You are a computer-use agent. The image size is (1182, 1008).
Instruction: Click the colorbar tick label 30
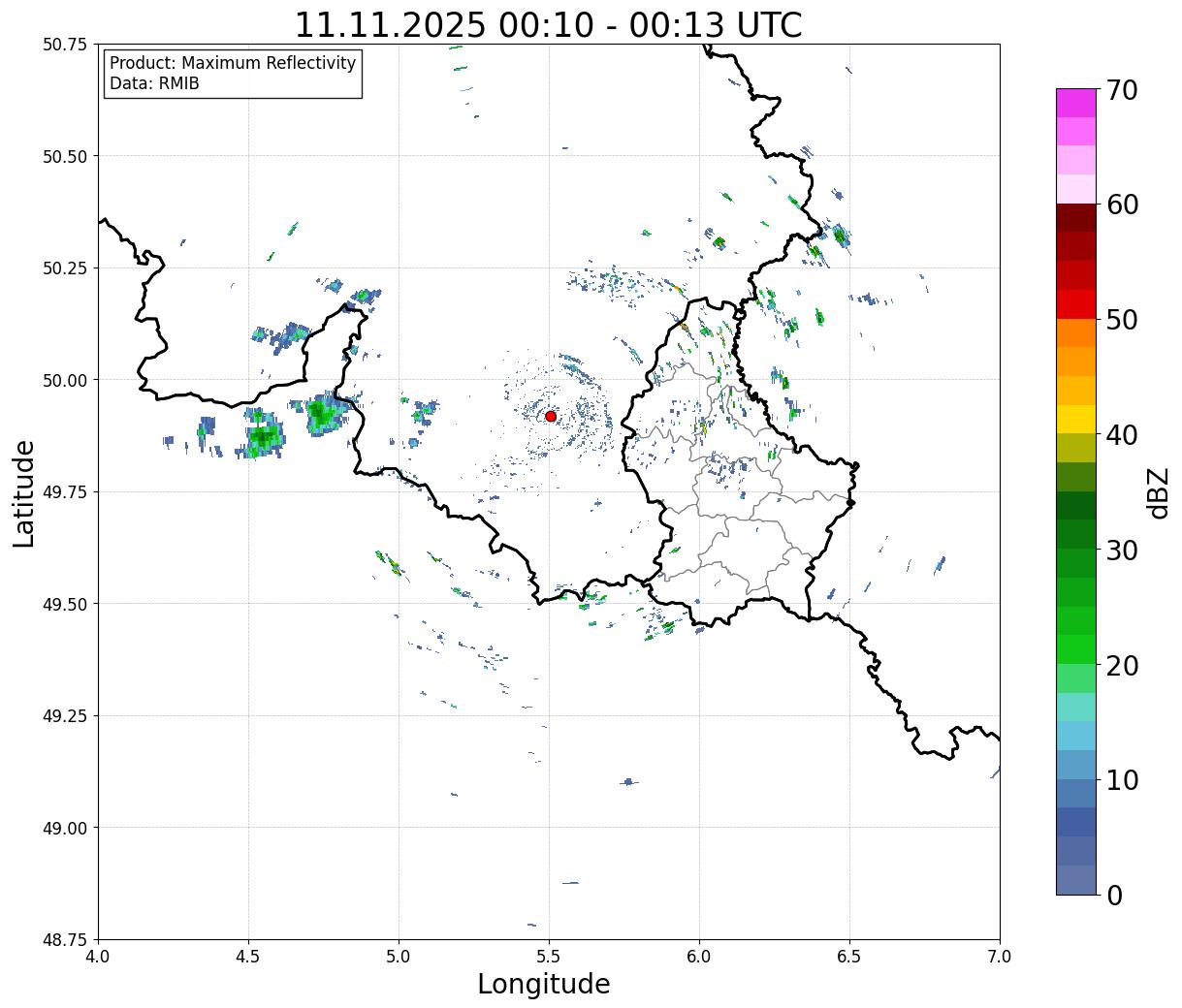pos(1121,551)
